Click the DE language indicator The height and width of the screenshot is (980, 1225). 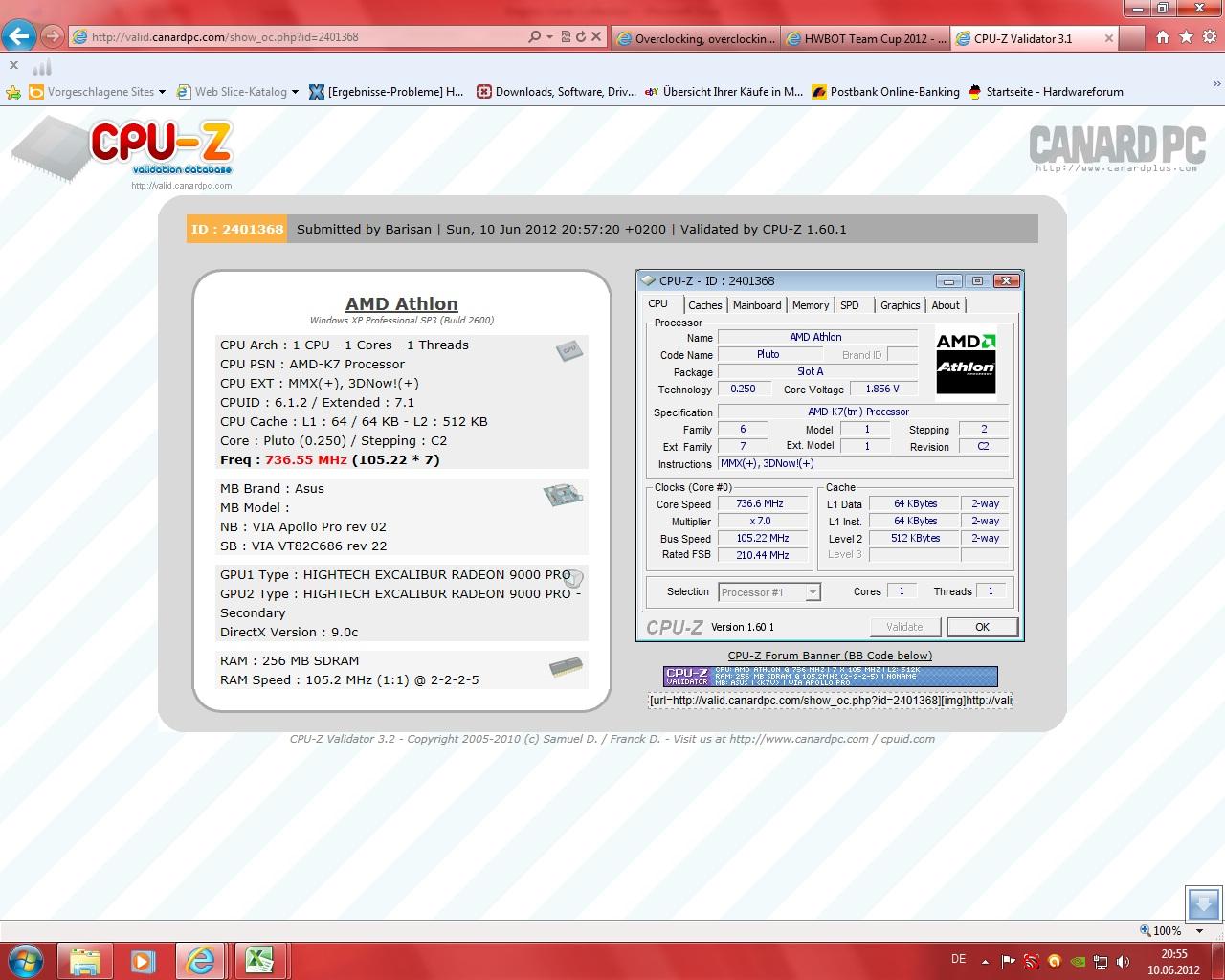[959, 959]
